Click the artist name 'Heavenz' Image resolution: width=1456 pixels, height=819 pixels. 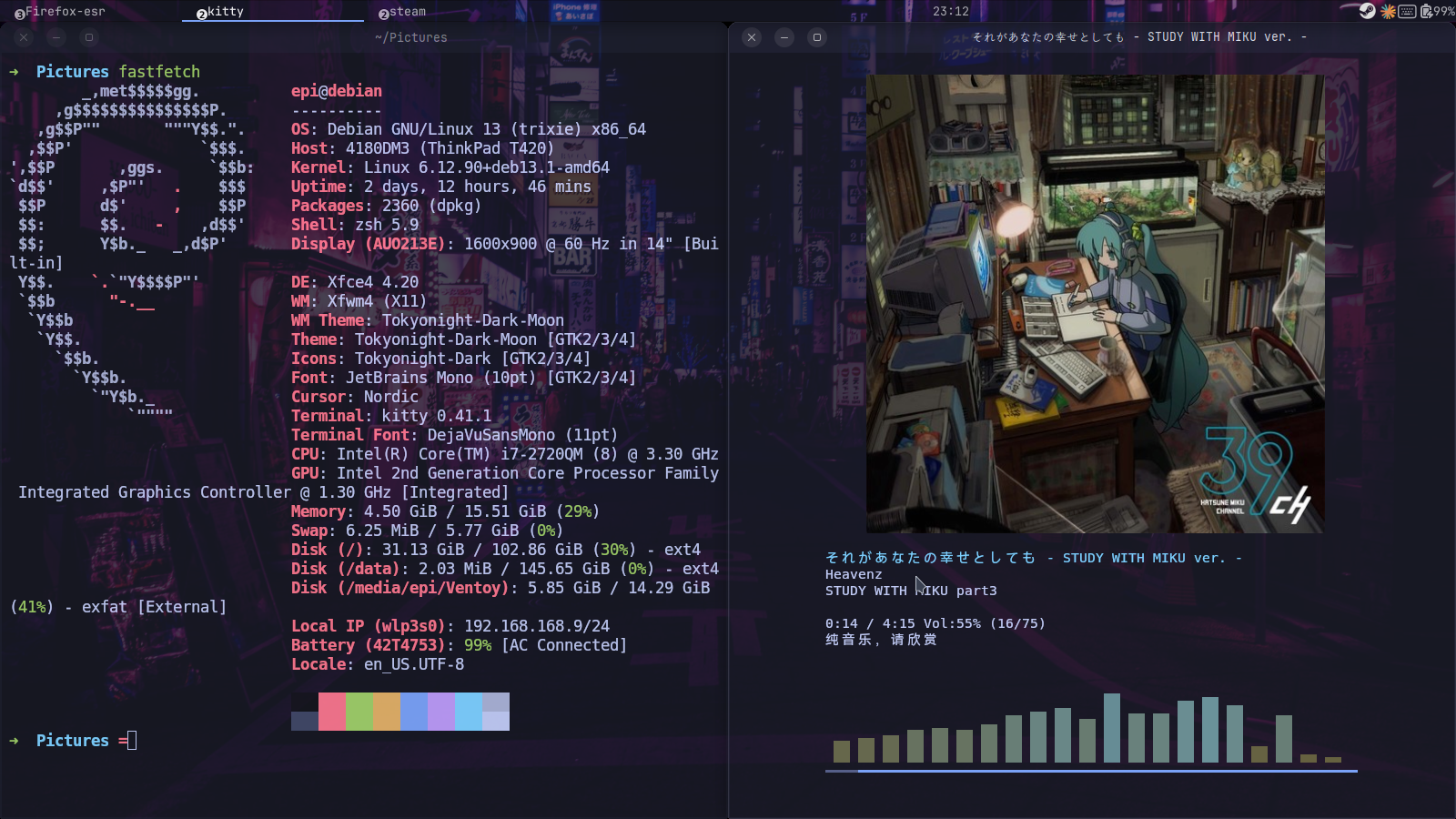point(854,574)
